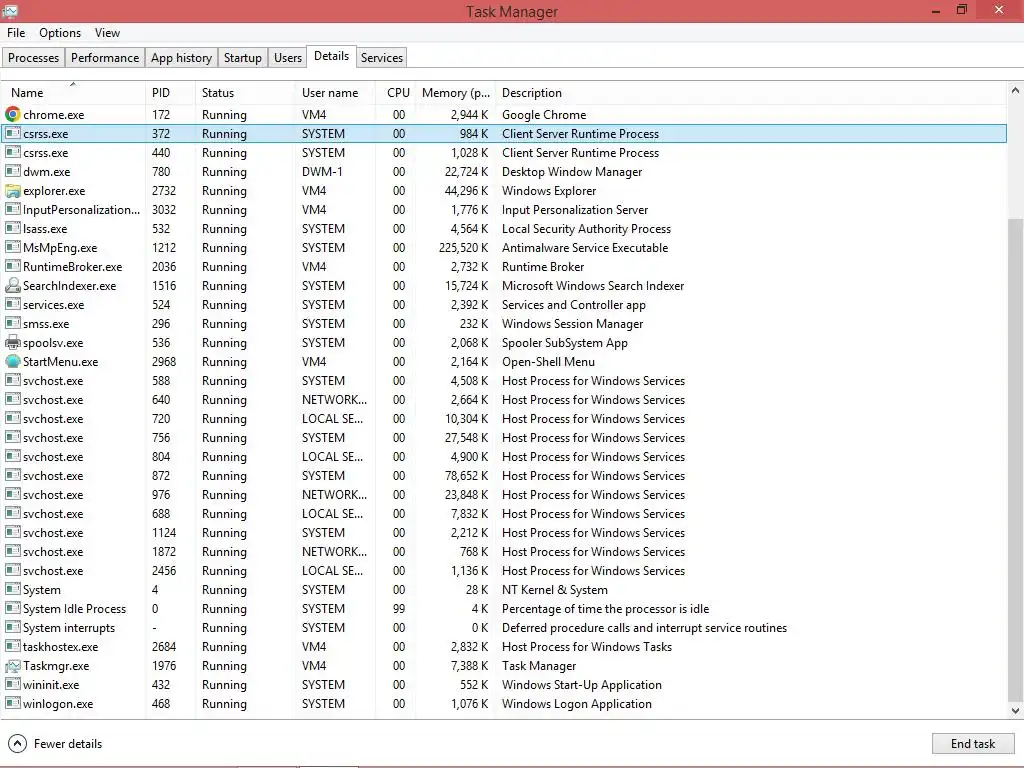Select csrss.exe row with PID 440
1024x768 pixels.
tap(504, 152)
